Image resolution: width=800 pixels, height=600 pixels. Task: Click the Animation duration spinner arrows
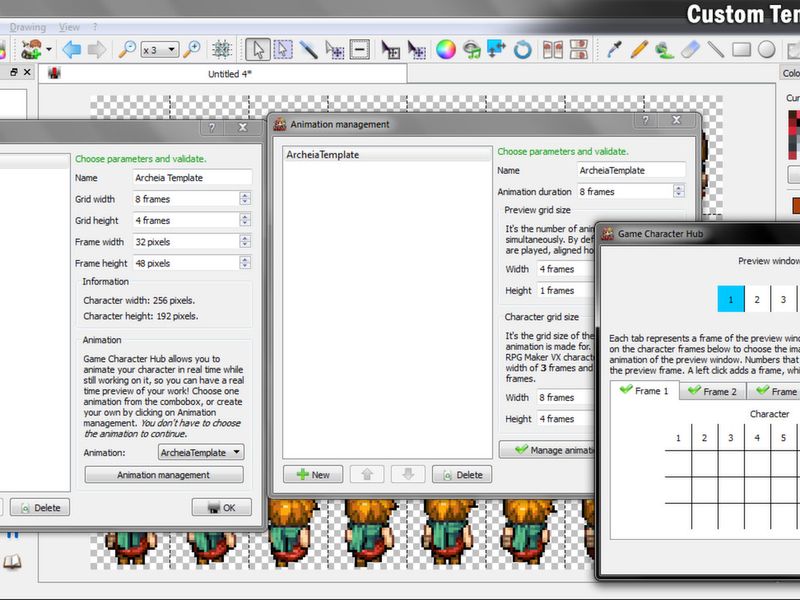(679, 191)
